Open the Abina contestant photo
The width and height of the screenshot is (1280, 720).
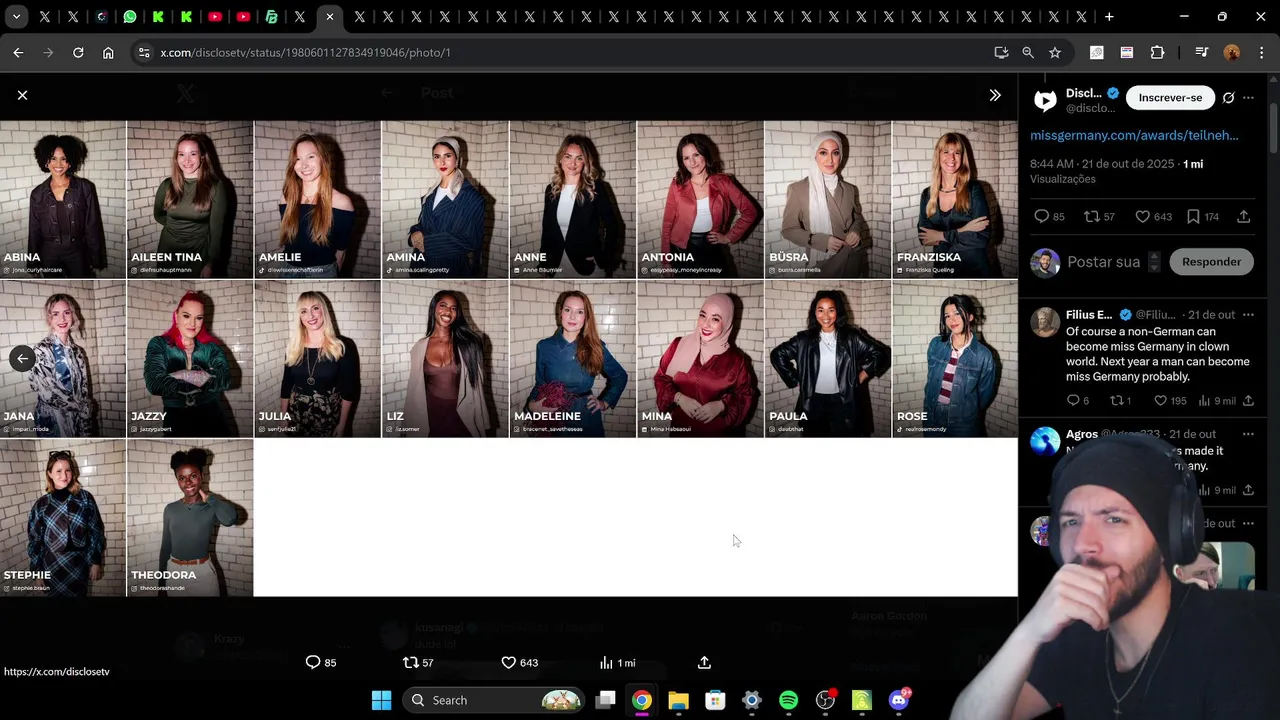tap(63, 199)
